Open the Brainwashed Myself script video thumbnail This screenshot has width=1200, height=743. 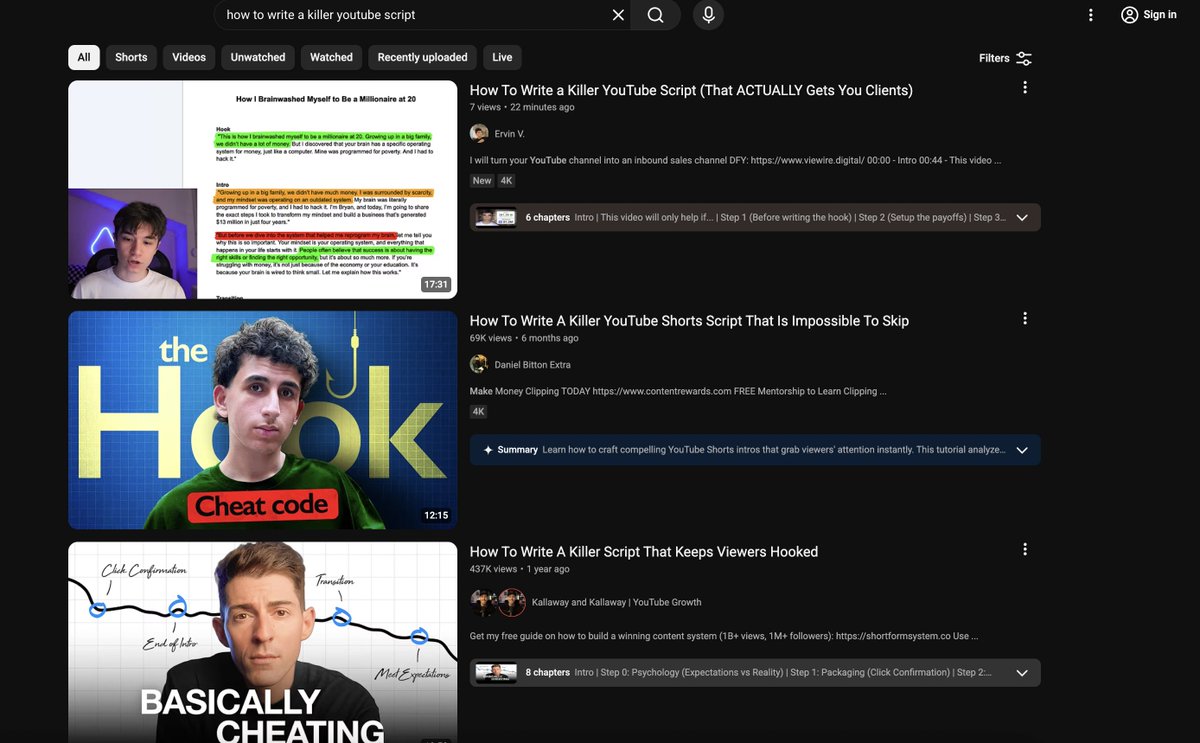coord(263,190)
